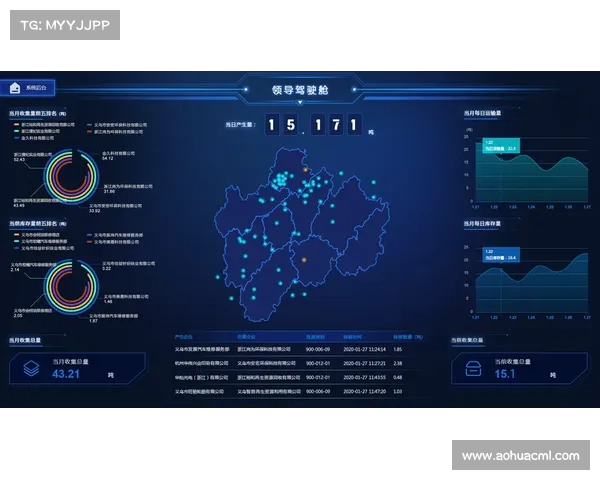This screenshot has width=600, height=480.
Task: Toggle the yellow legend entry in the 当前库存量前五排名 legend
Action: [x=37, y=235]
